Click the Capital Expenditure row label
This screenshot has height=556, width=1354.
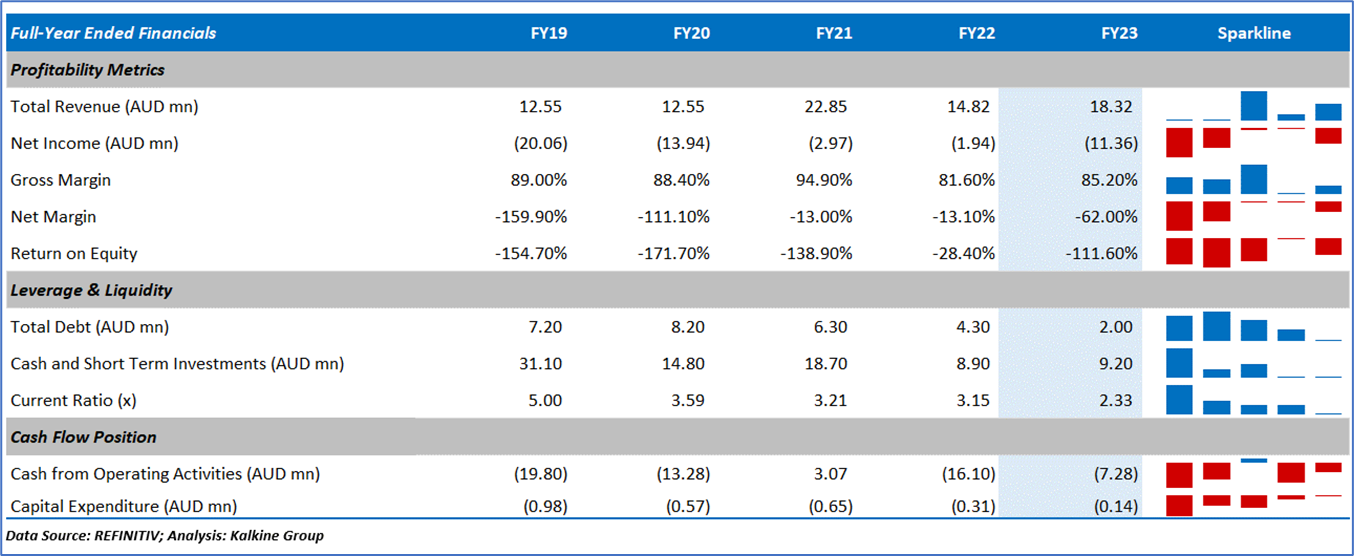point(124,506)
